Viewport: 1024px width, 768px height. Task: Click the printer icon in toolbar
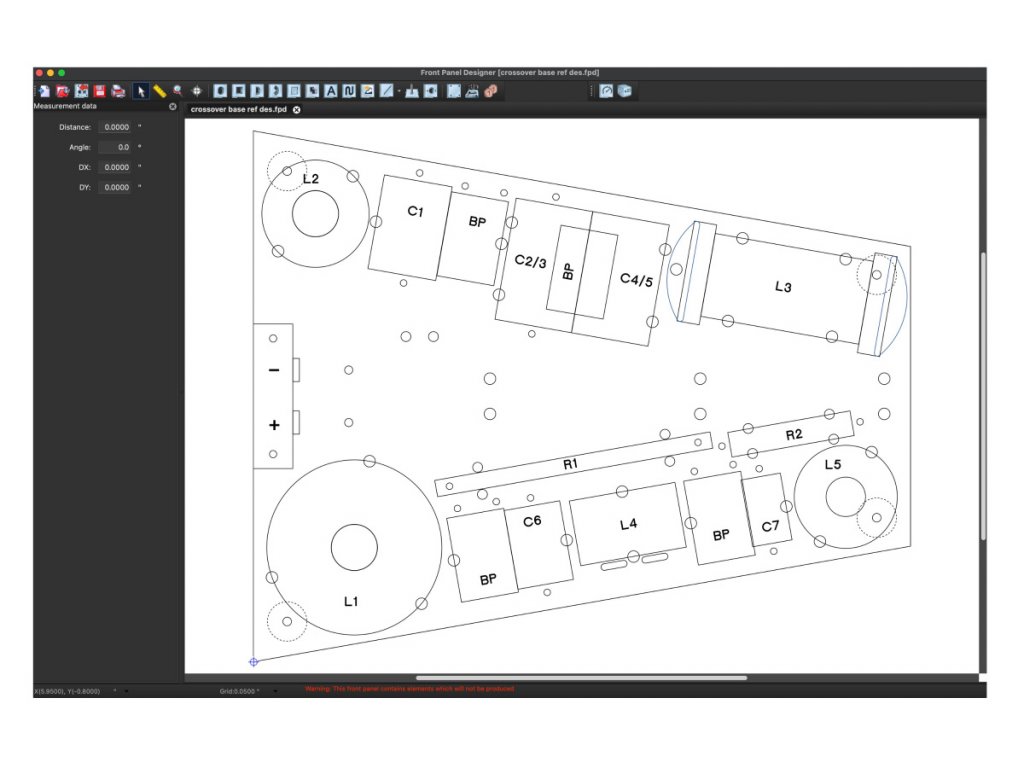[x=118, y=91]
